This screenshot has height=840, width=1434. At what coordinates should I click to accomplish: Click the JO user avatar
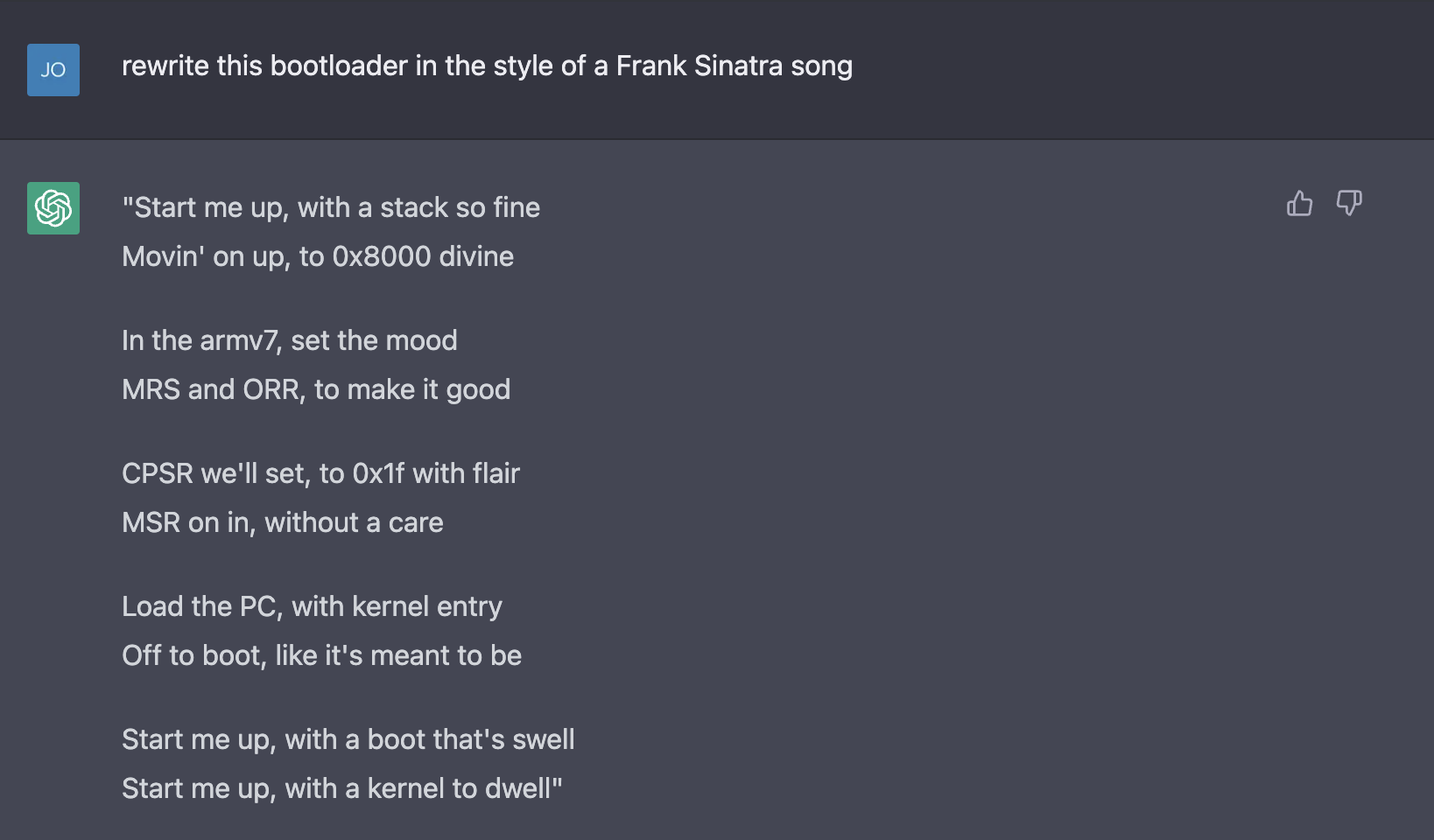pos(53,70)
